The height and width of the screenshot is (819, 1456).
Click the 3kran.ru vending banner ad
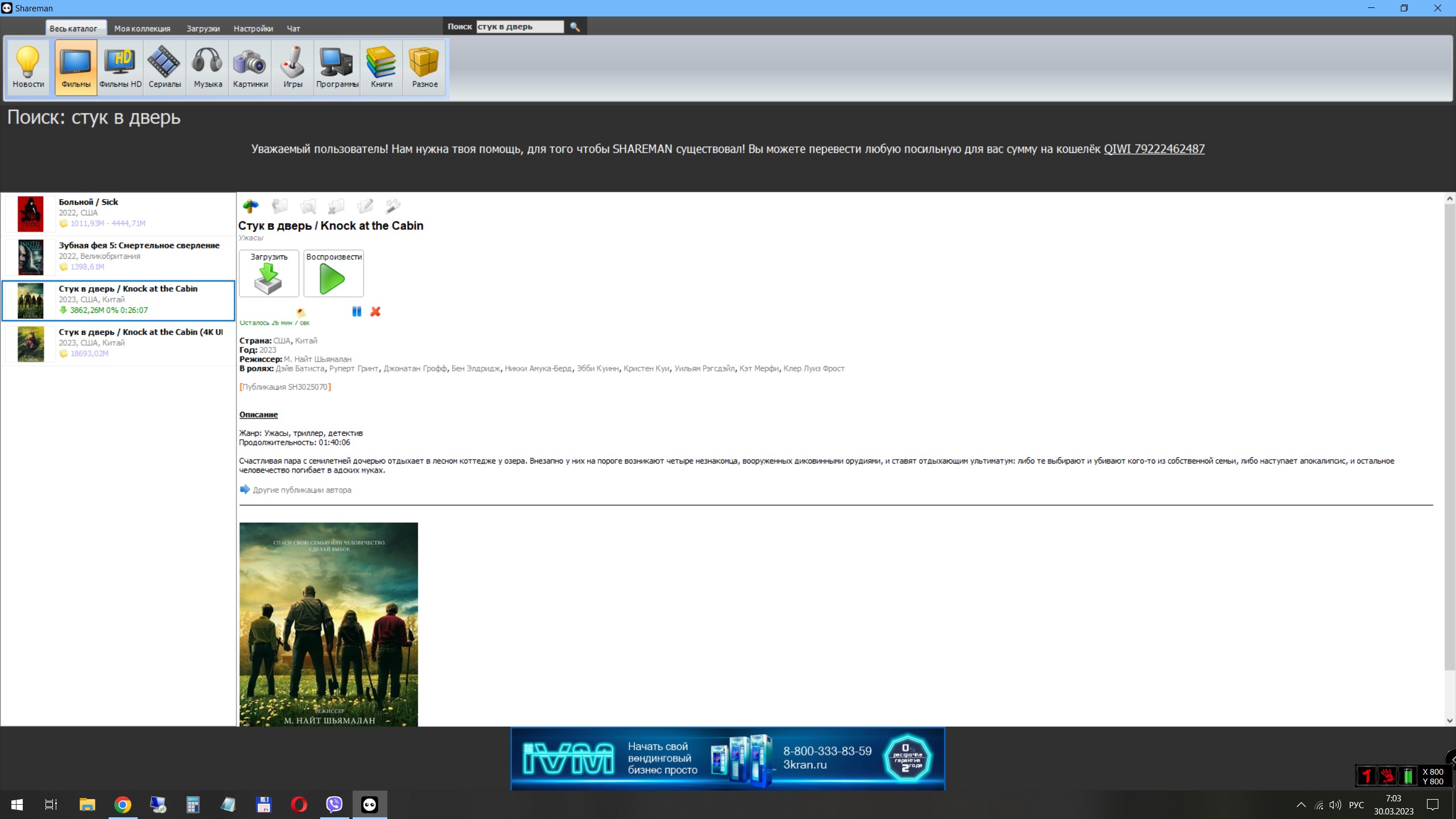pos(728,759)
